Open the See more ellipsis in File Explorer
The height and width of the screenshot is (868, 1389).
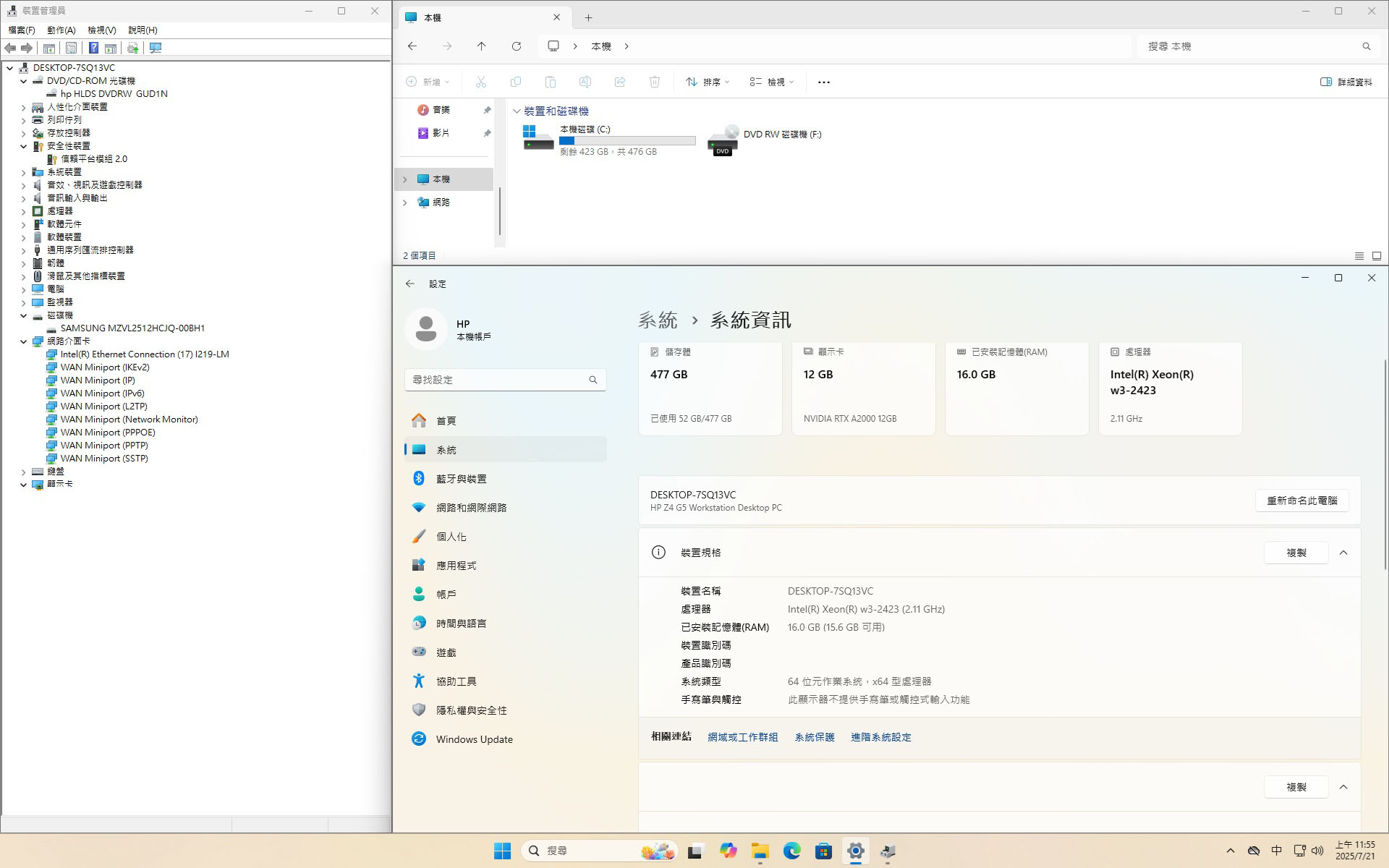point(824,82)
